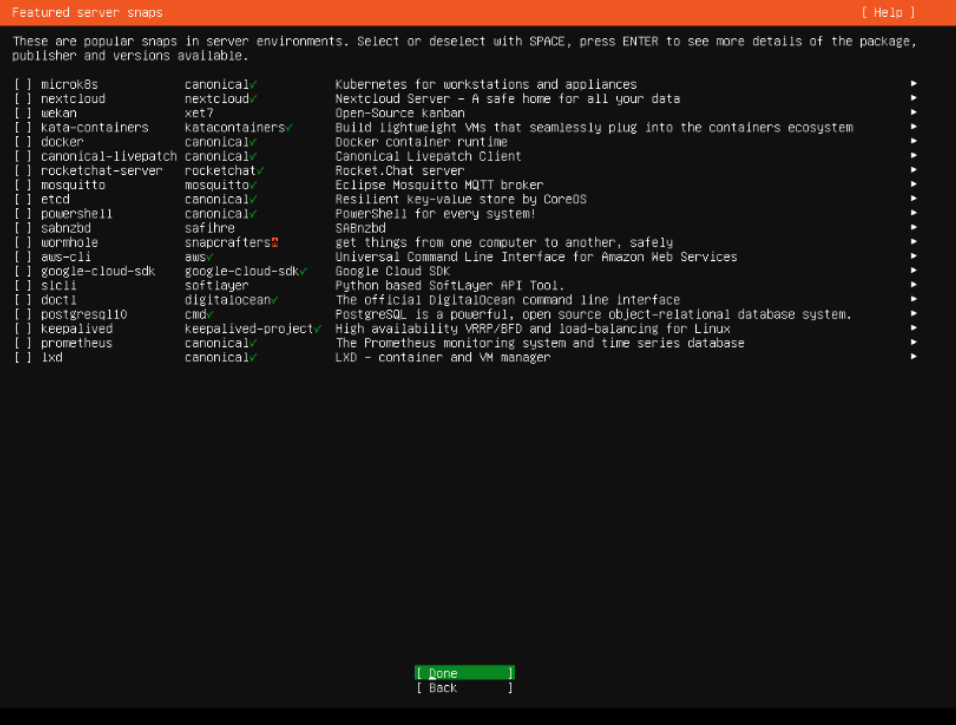
Task: Open details arrow for slcli row
Action: (913, 285)
